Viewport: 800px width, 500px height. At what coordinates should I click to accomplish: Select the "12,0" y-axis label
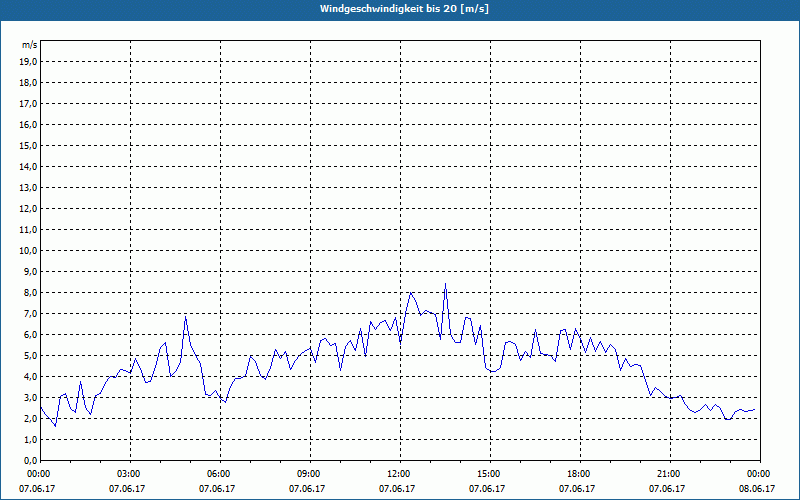click(x=28, y=209)
